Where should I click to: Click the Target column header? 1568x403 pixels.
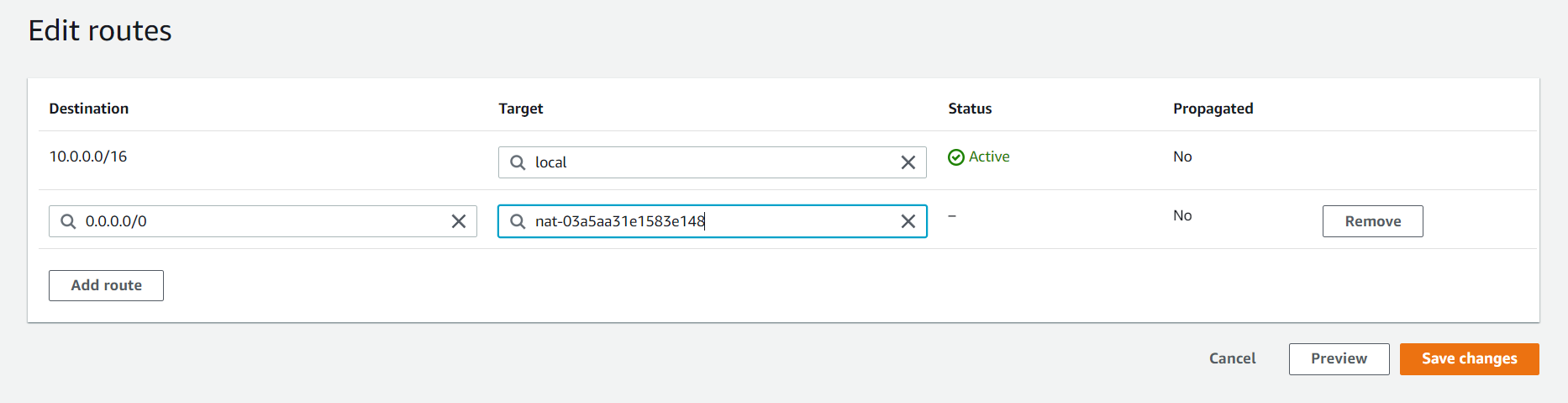point(521,109)
